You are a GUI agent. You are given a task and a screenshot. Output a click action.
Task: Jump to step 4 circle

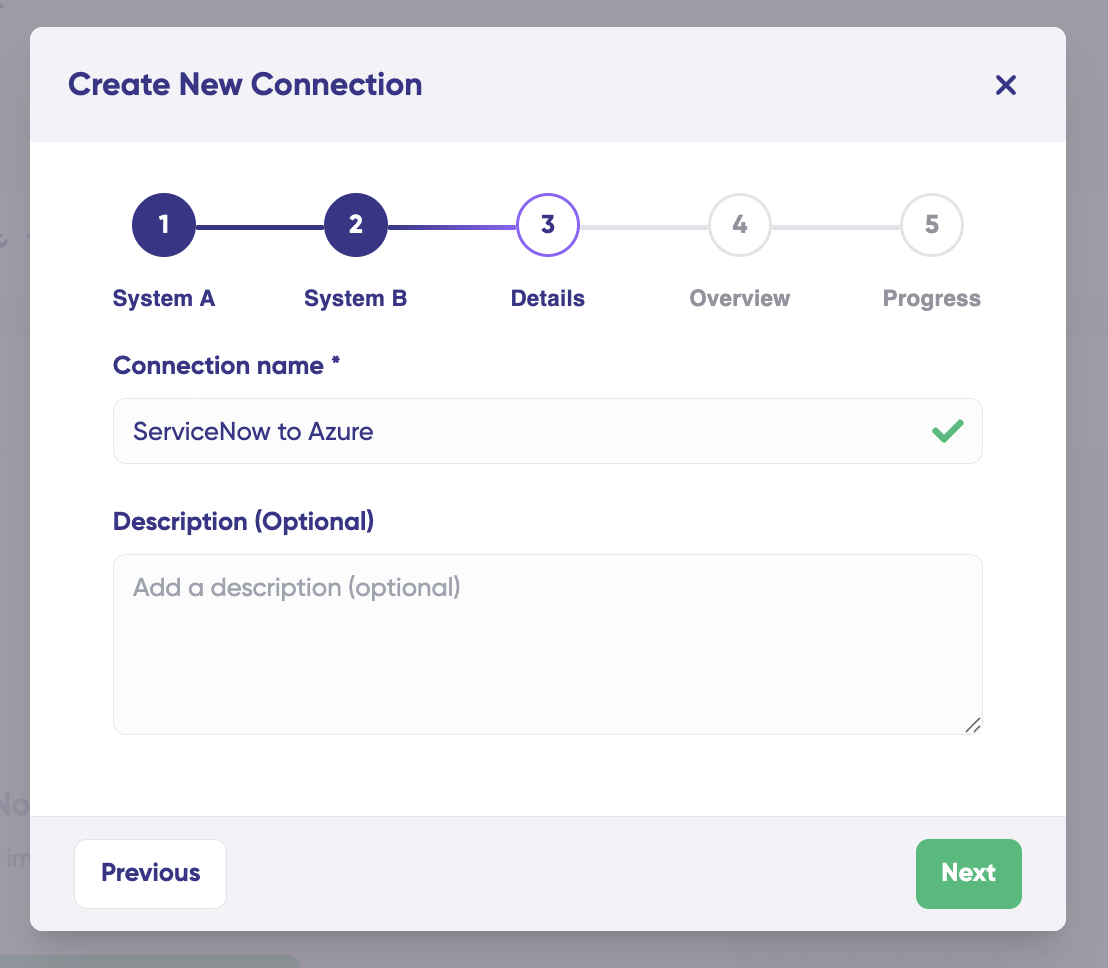click(739, 224)
